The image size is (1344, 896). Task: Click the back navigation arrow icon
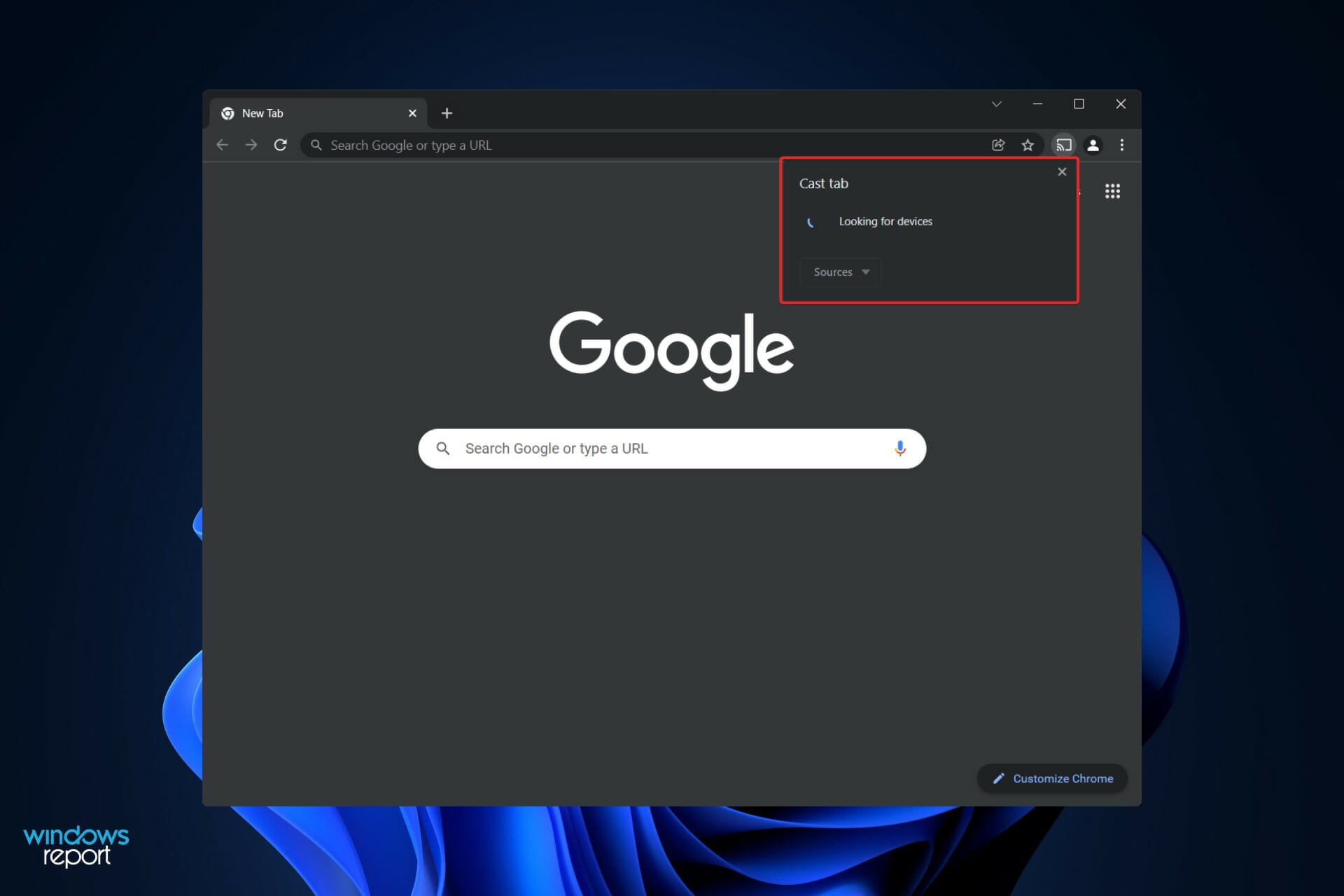(x=222, y=145)
